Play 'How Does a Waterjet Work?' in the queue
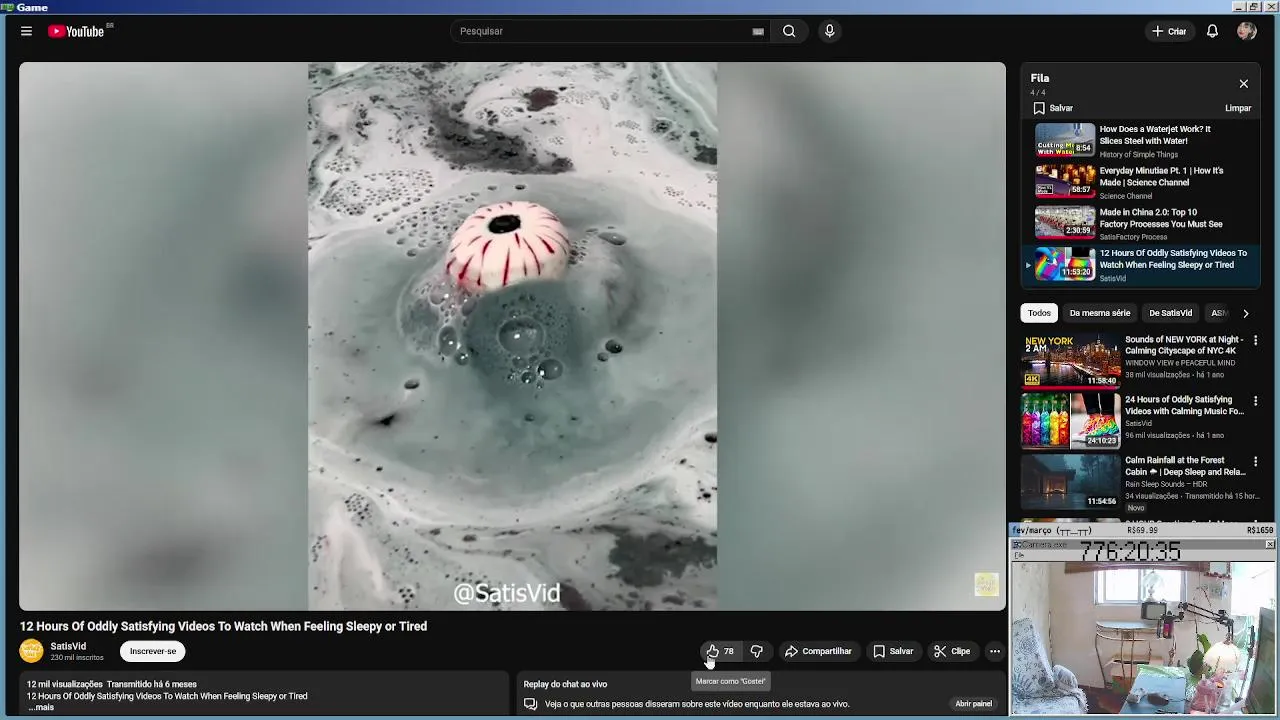The image size is (1280, 720). 1141,141
